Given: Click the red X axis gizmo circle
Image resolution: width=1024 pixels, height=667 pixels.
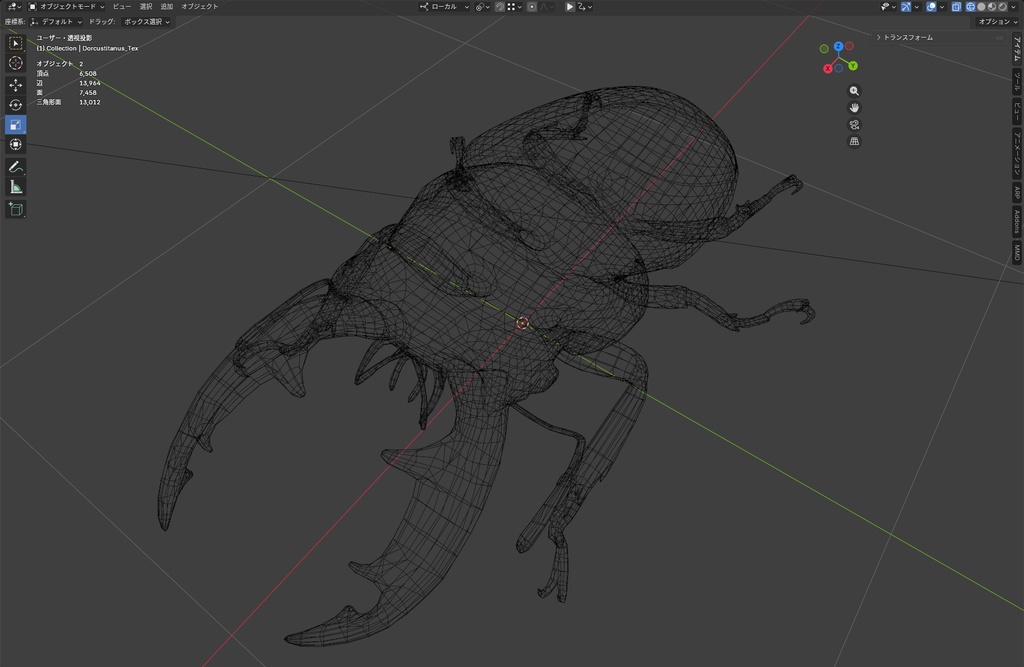Looking at the screenshot, I should click(827, 69).
